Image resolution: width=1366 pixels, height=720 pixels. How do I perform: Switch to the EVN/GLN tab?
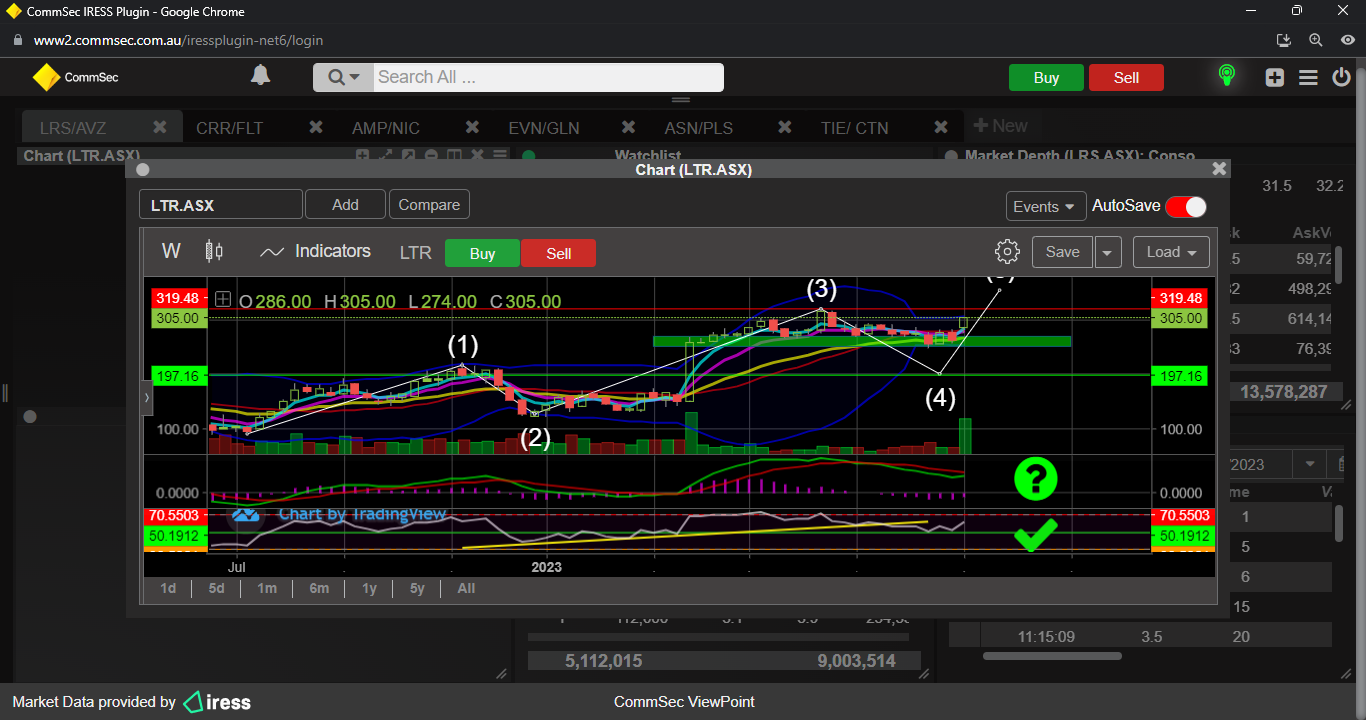(543, 128)
